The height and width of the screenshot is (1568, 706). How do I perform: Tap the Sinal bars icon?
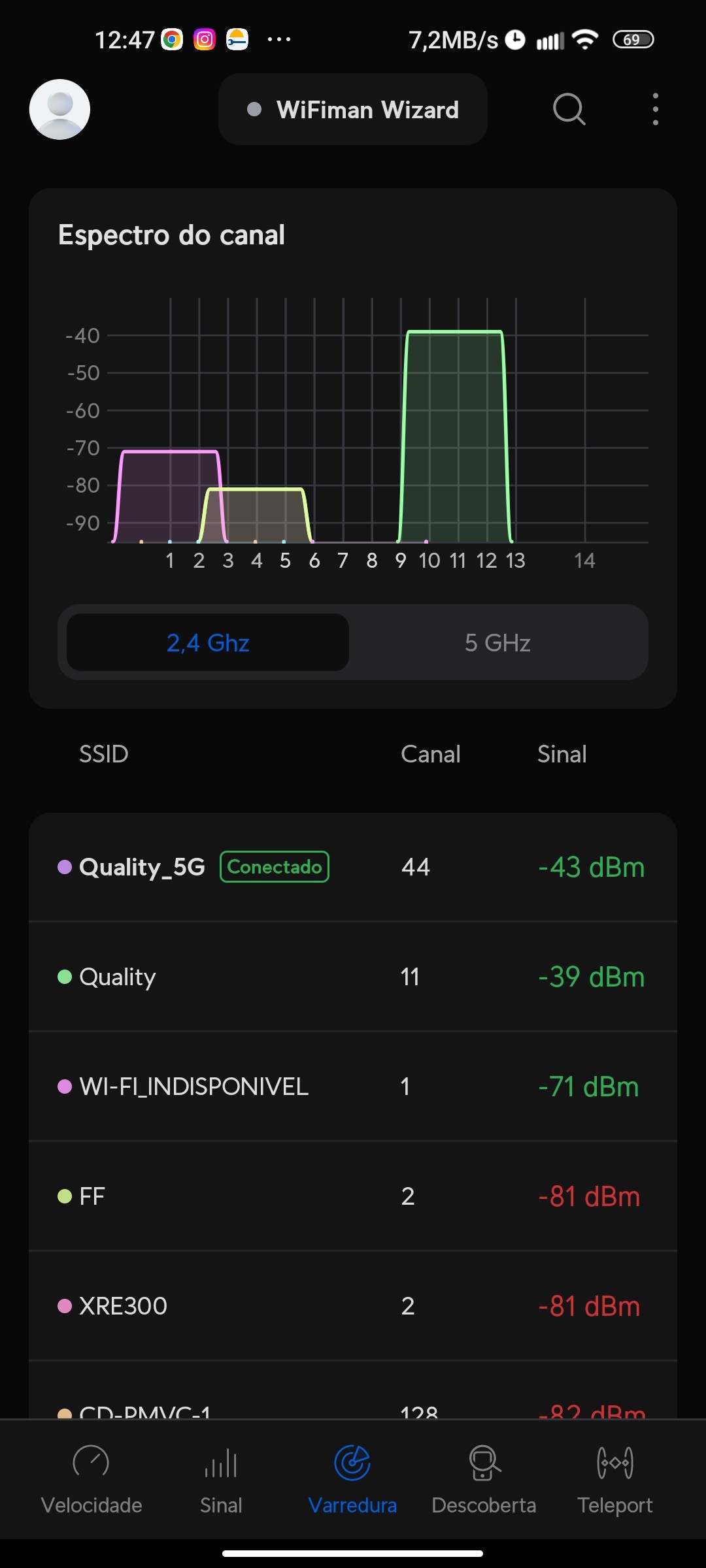(x=221, y=1462)
